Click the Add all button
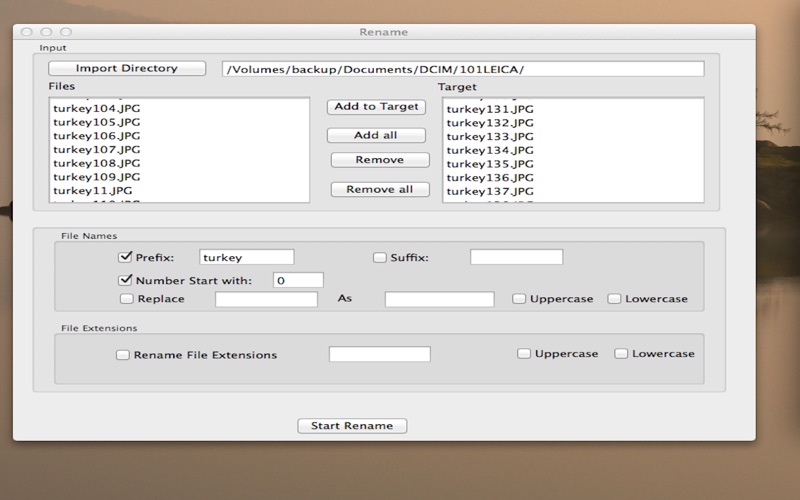 tap(377, 135)
